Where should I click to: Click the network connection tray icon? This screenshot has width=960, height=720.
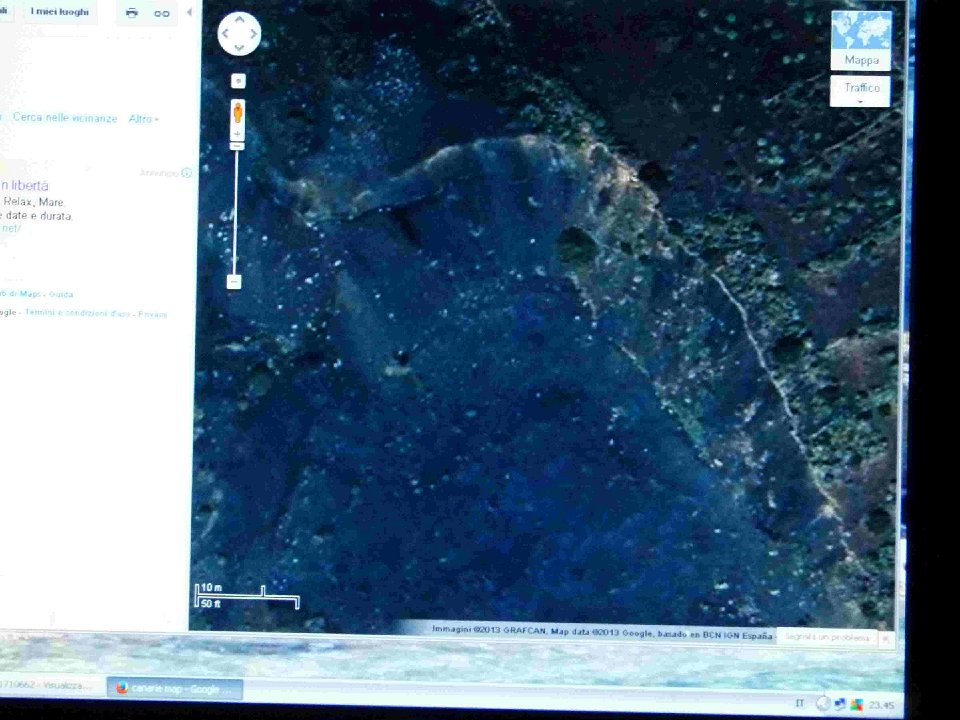[839, 705]
